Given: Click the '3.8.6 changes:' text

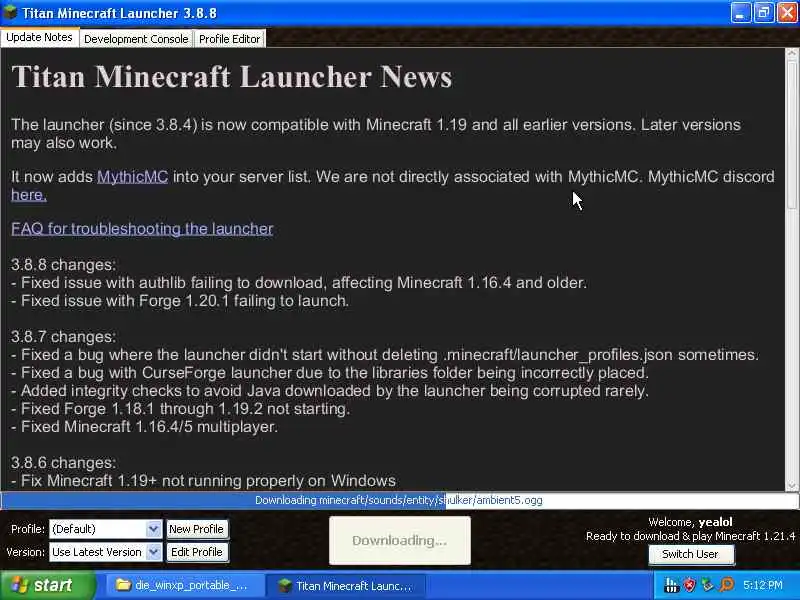Looking at the screenshot, I should [x=63, y=463].
